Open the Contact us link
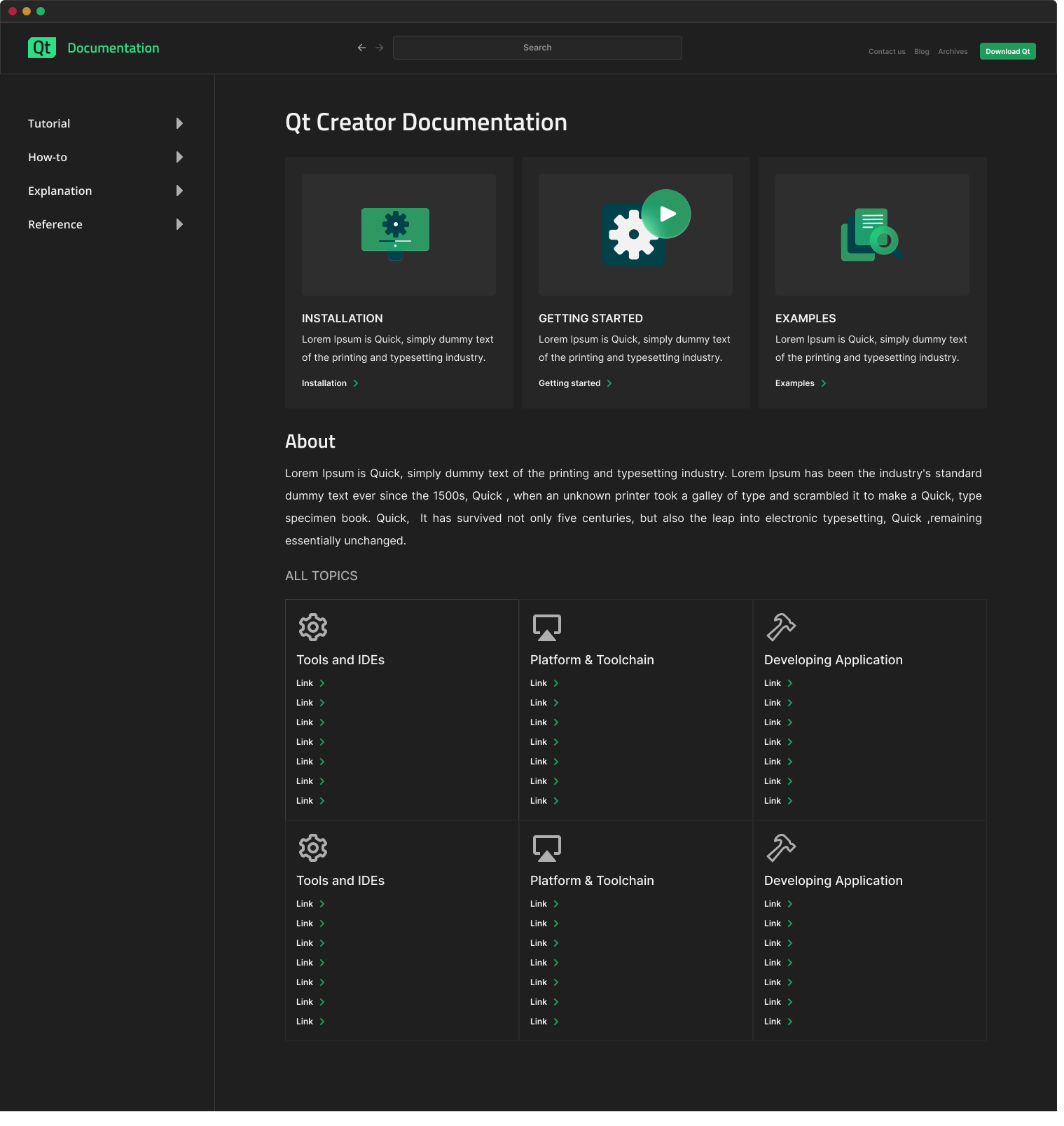This screenshot has width=1064, height=1126. (887, 52)
